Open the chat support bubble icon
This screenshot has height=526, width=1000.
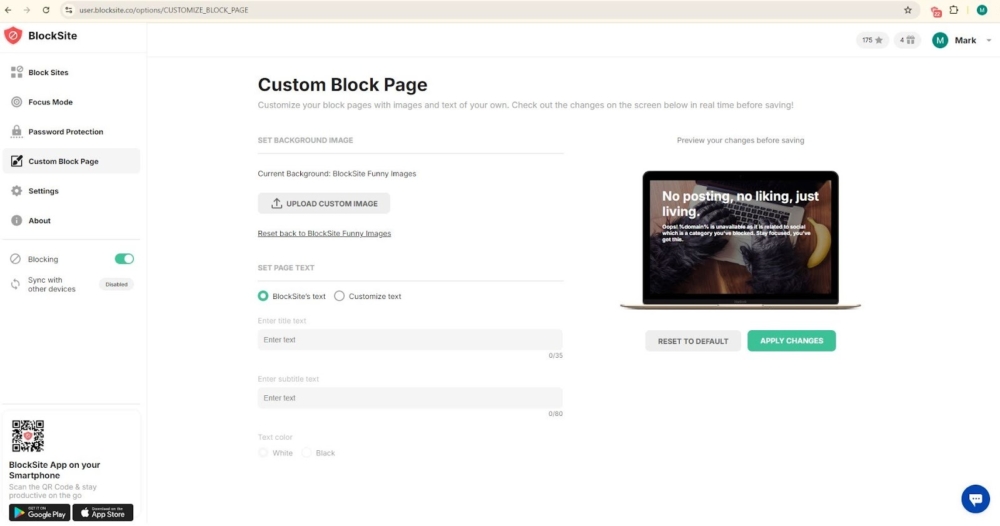coord(974,499)
